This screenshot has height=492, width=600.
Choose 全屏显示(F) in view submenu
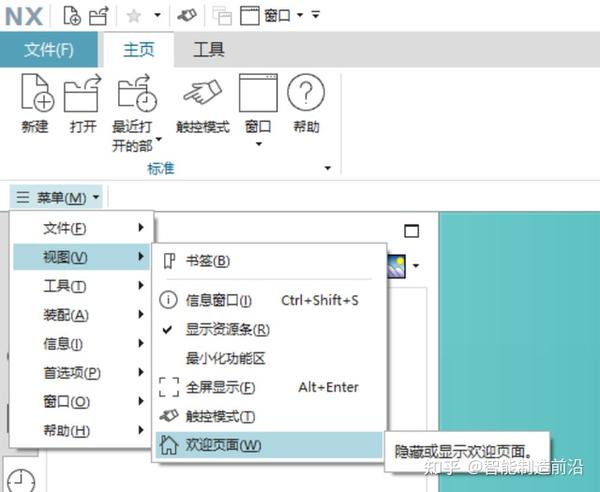[269, 387]
